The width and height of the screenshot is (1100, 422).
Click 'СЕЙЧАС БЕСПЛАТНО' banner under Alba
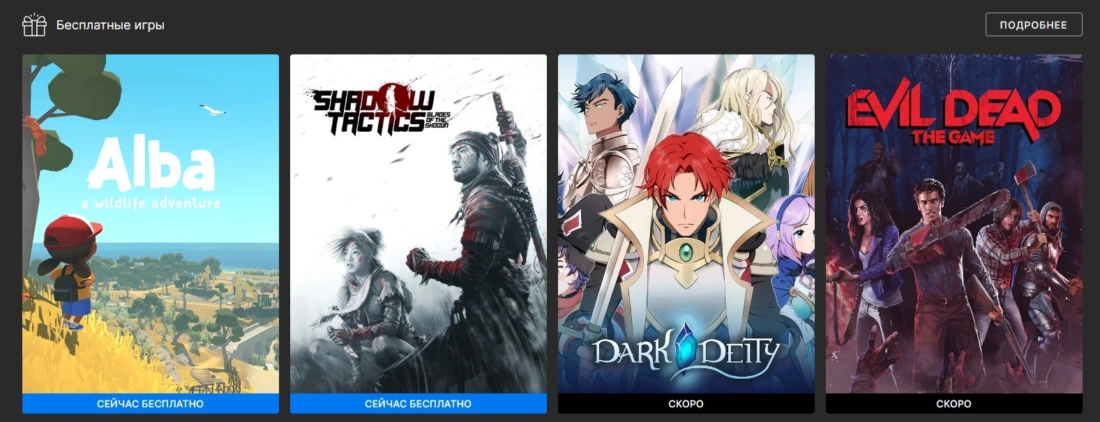point(150,404)
